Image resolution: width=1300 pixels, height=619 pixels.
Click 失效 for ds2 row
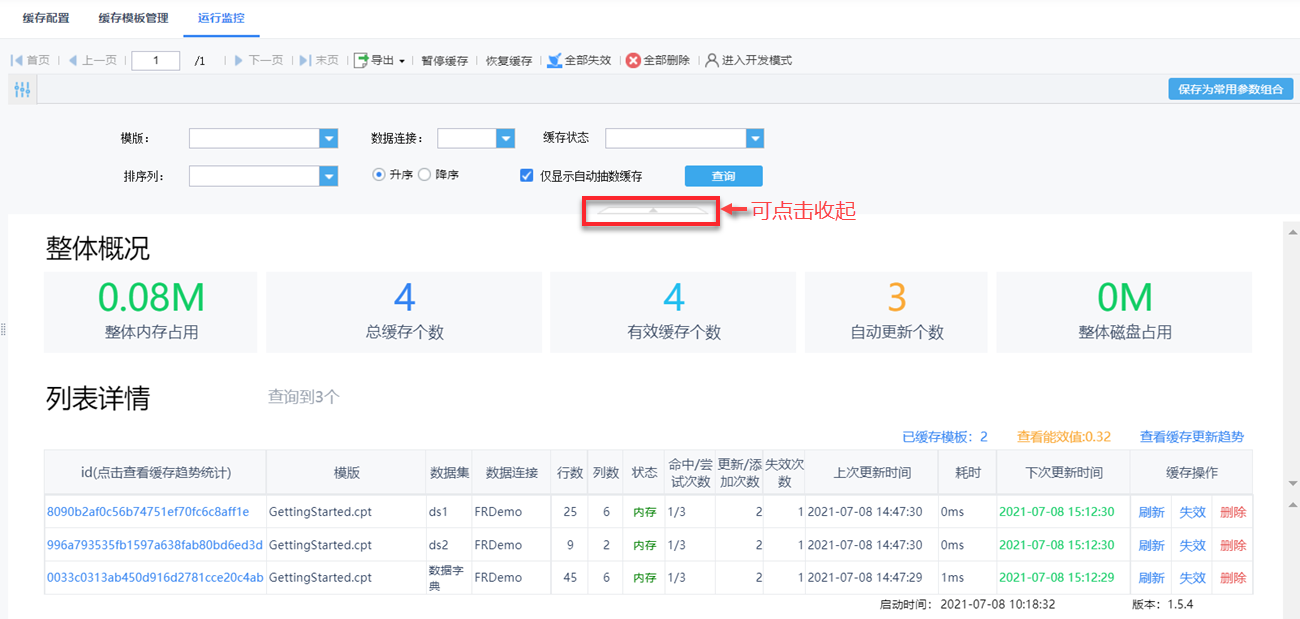click(1192, 545)
